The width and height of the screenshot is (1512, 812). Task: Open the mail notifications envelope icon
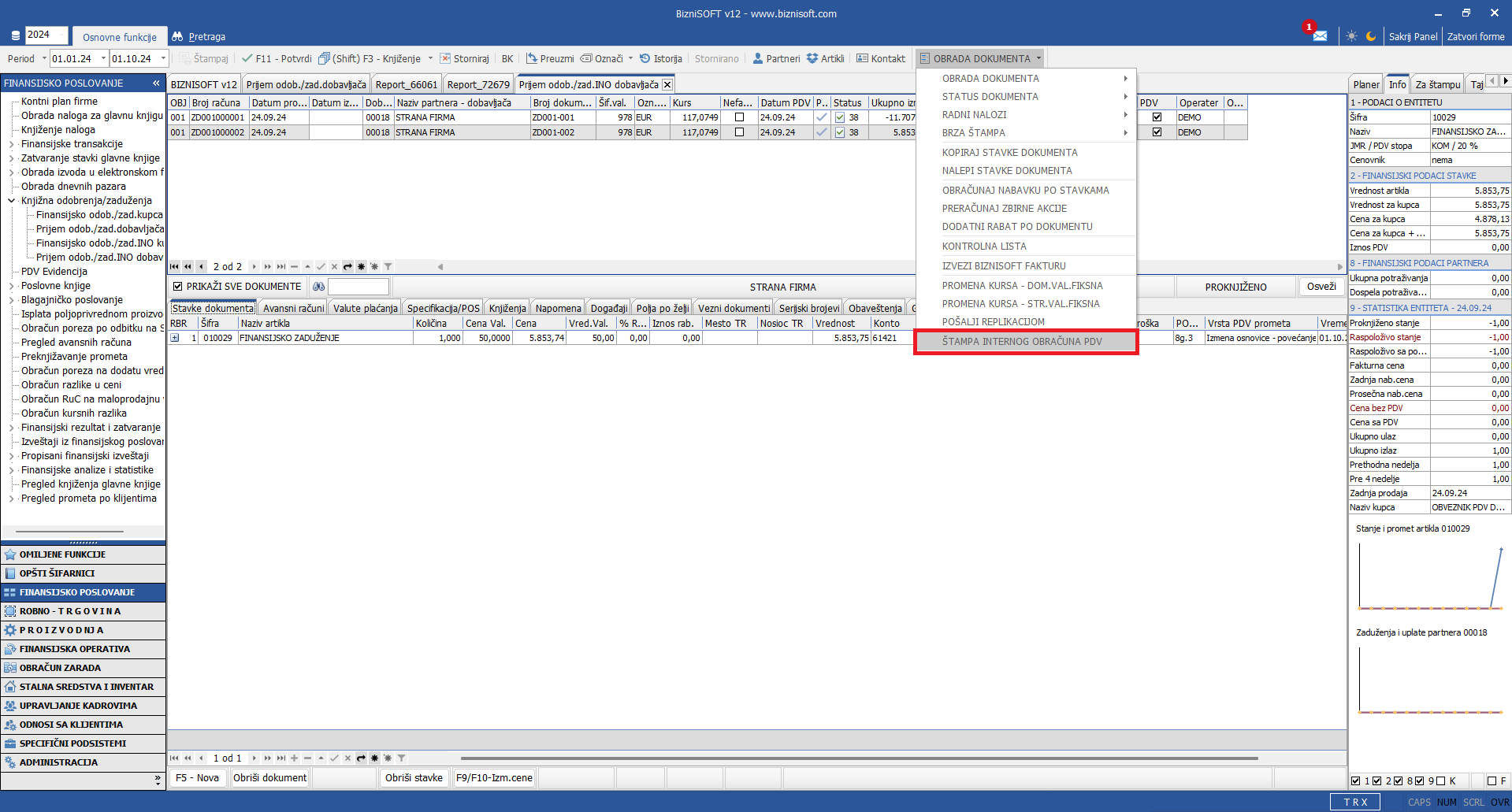[x=1320, y=36]
